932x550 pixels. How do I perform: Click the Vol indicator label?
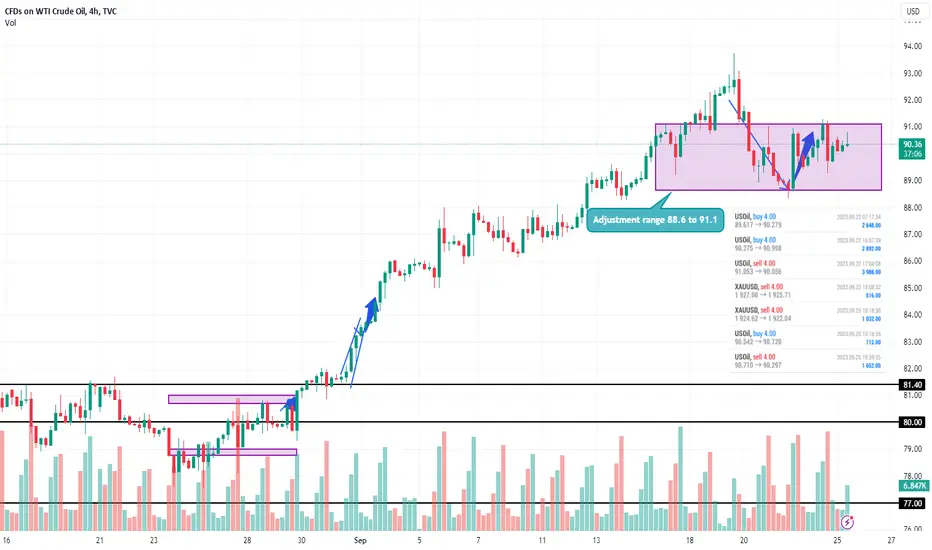pyautogui.click(x=10, y=23)
